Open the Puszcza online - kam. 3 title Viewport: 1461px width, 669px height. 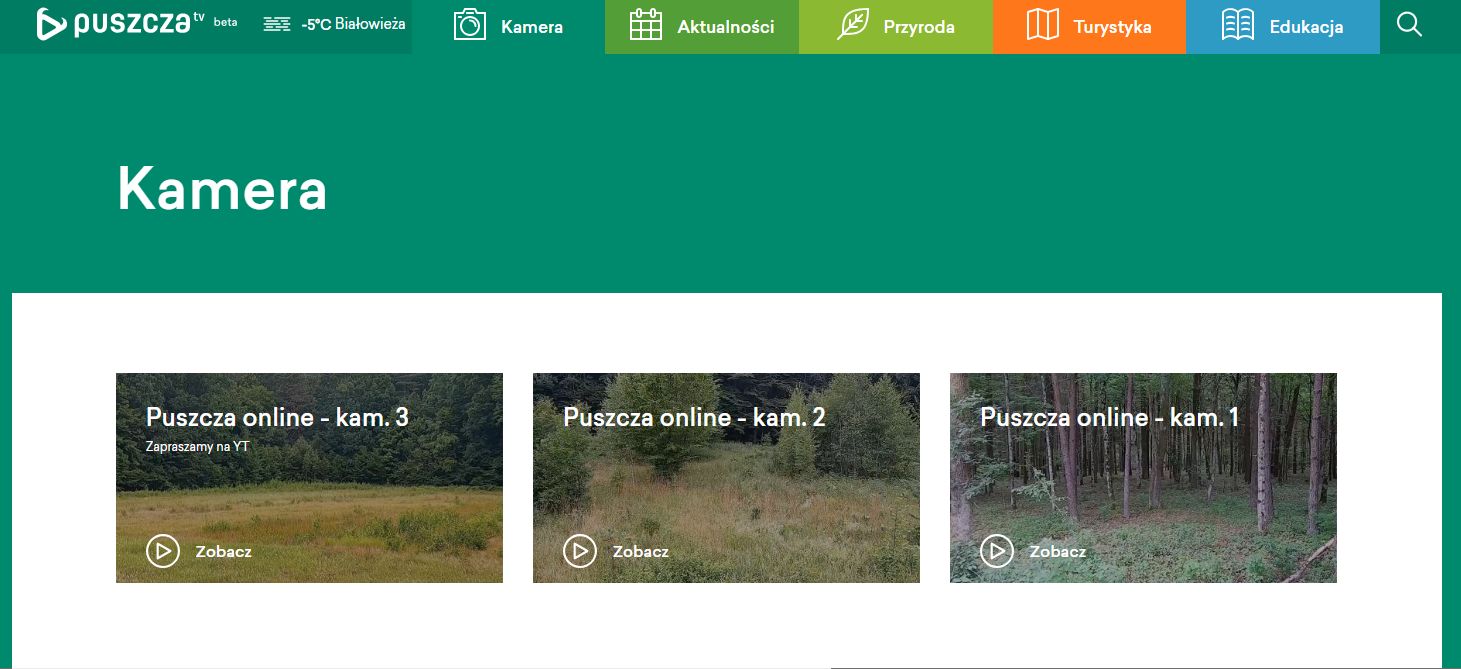pyautogui.click(x=277, y=417)
